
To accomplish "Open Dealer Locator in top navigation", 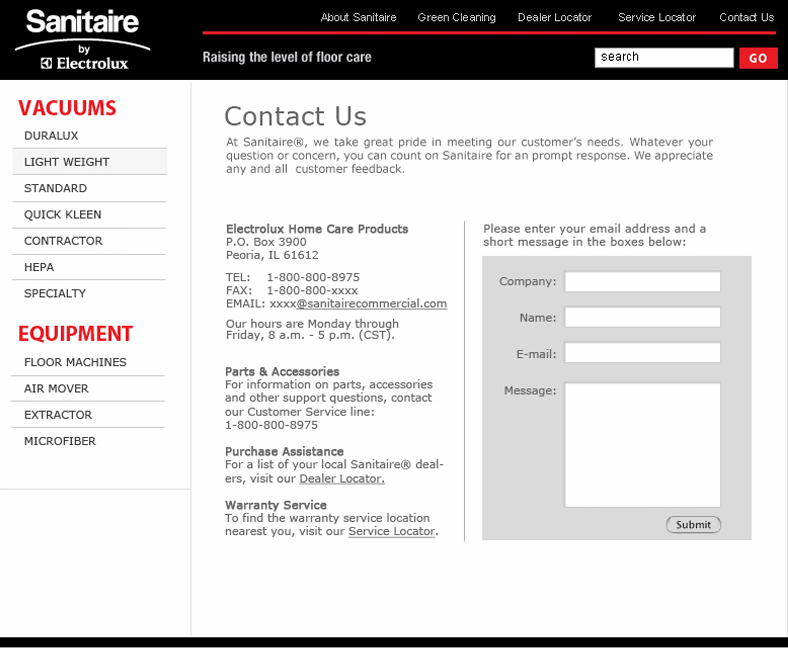I will pyautogui.click(x=554, y=18).
